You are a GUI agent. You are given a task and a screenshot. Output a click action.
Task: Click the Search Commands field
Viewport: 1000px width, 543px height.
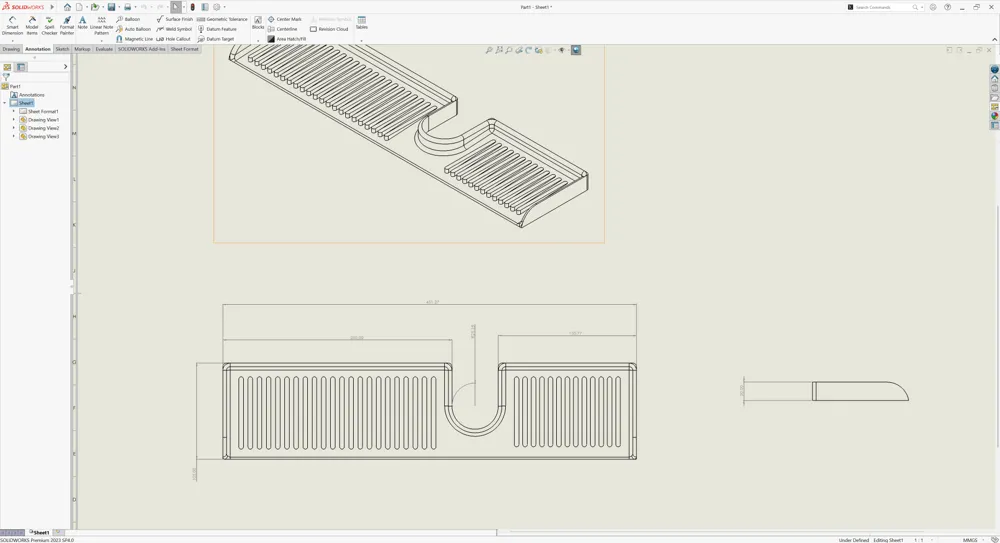tap(883, 7)
